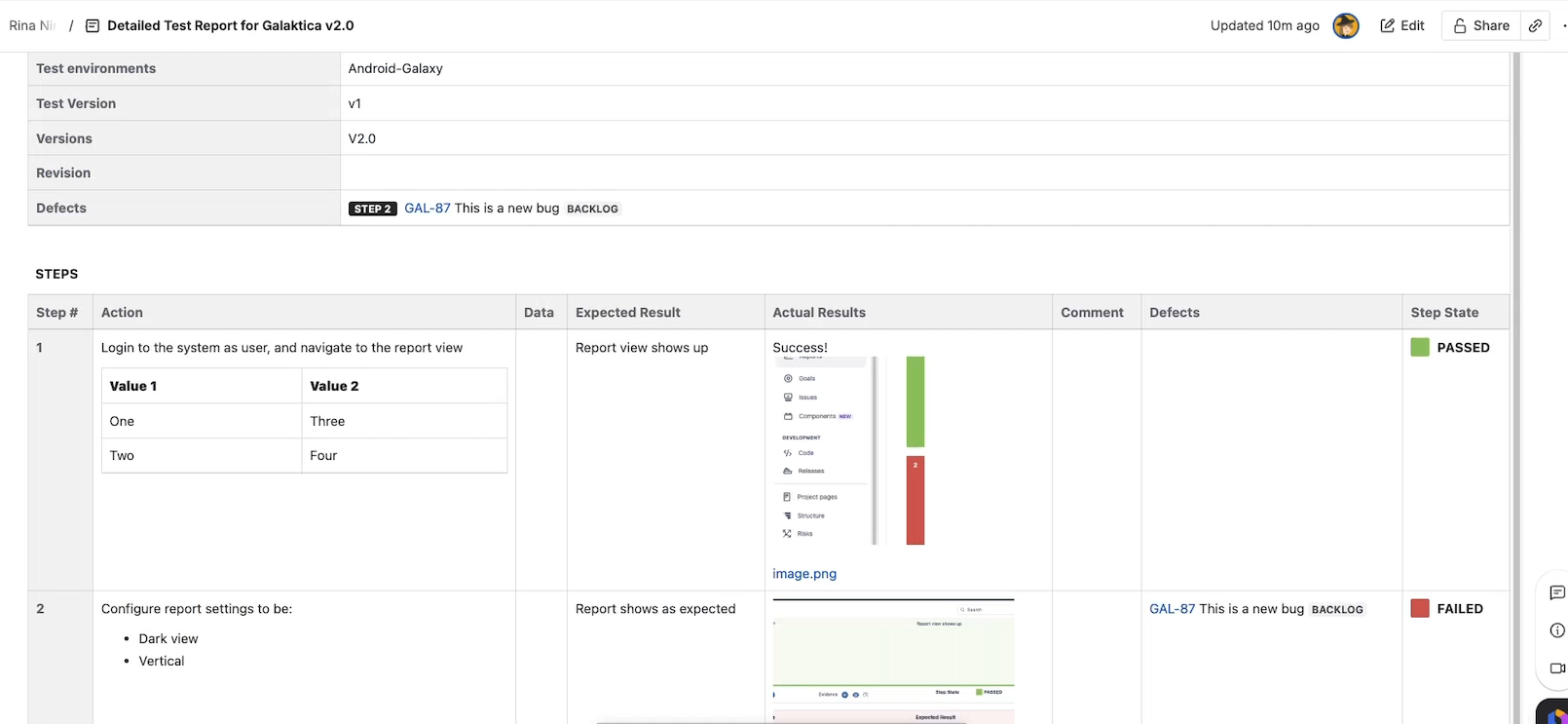Click the 'Data' column header

click(x=539, y=313)
